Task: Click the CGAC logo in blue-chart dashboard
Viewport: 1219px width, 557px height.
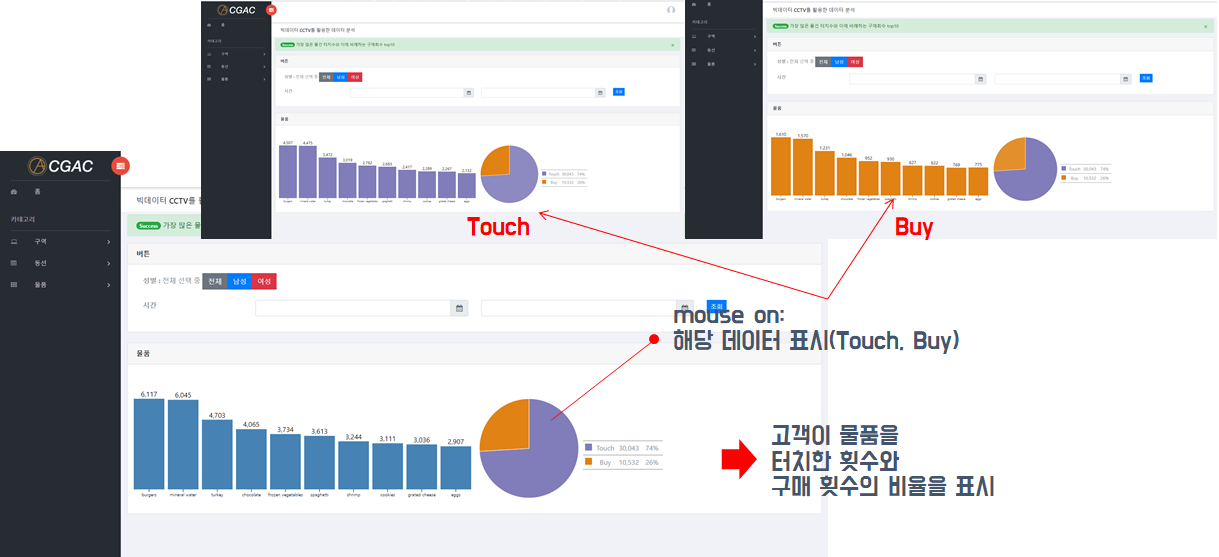Action: point(60,165)
